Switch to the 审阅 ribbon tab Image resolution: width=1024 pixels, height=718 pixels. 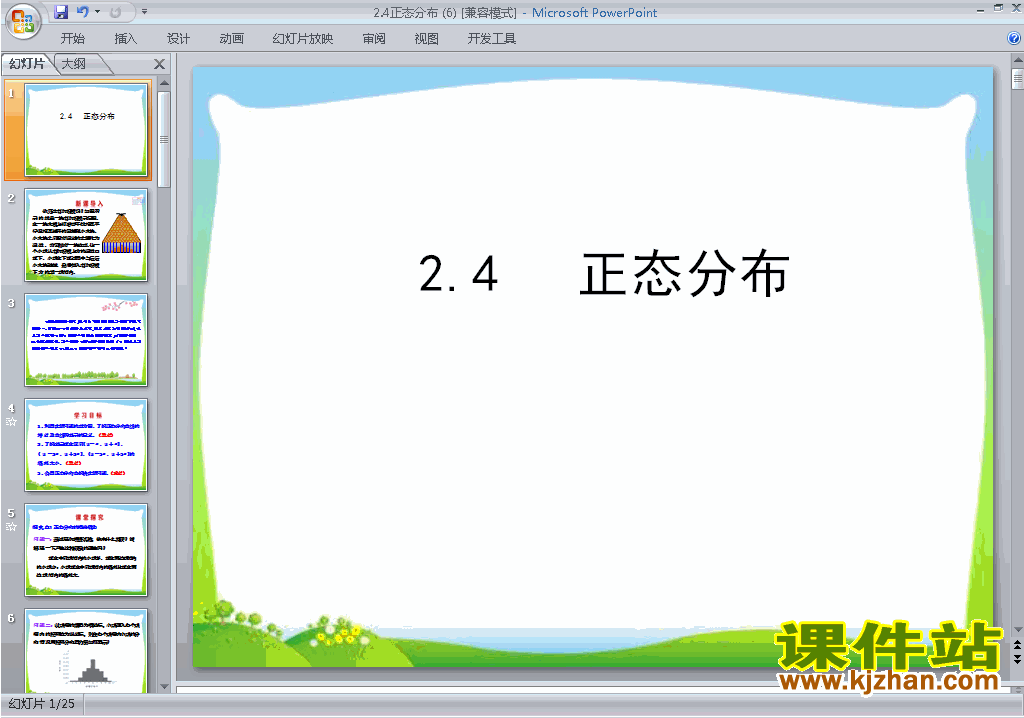click(374, 39)
